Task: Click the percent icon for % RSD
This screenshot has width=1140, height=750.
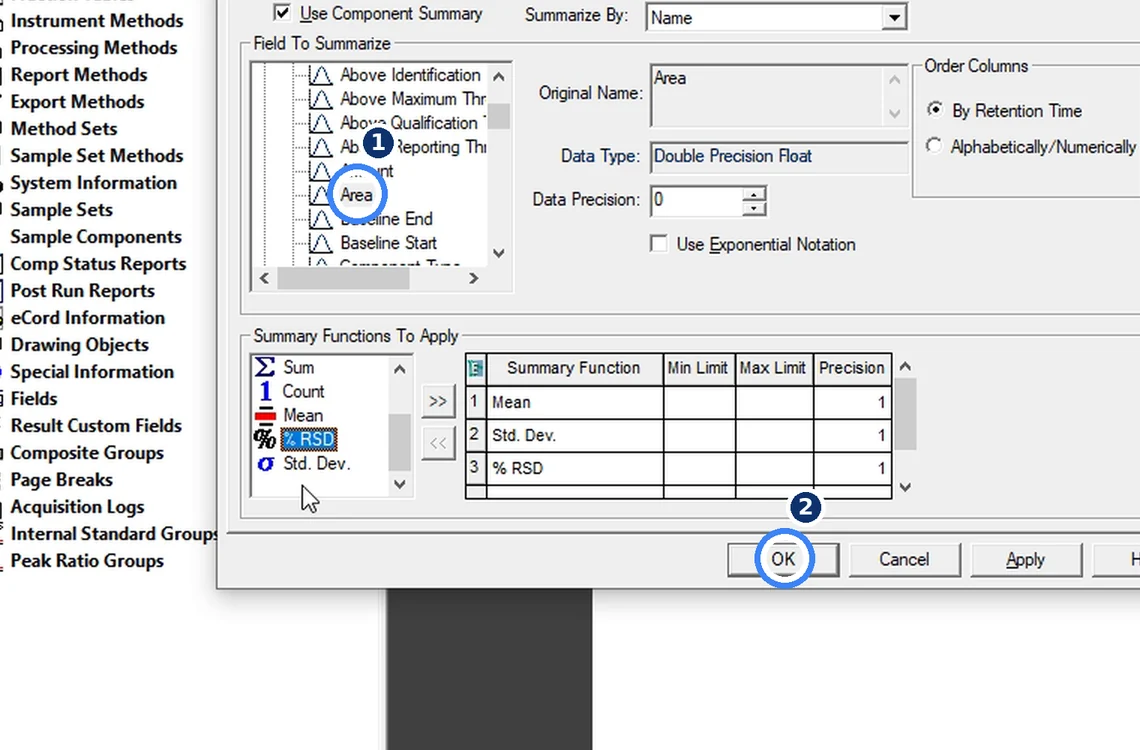Action: 265,439
